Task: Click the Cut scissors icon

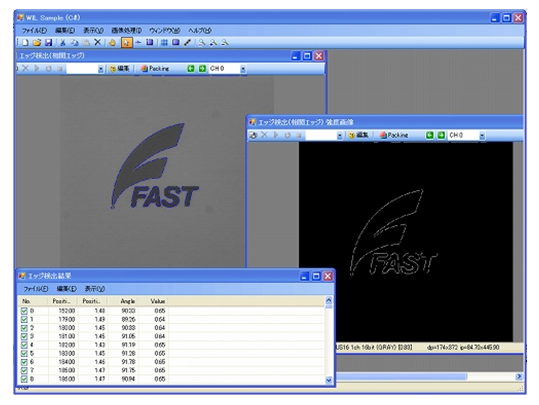Action: coord(63,43)
